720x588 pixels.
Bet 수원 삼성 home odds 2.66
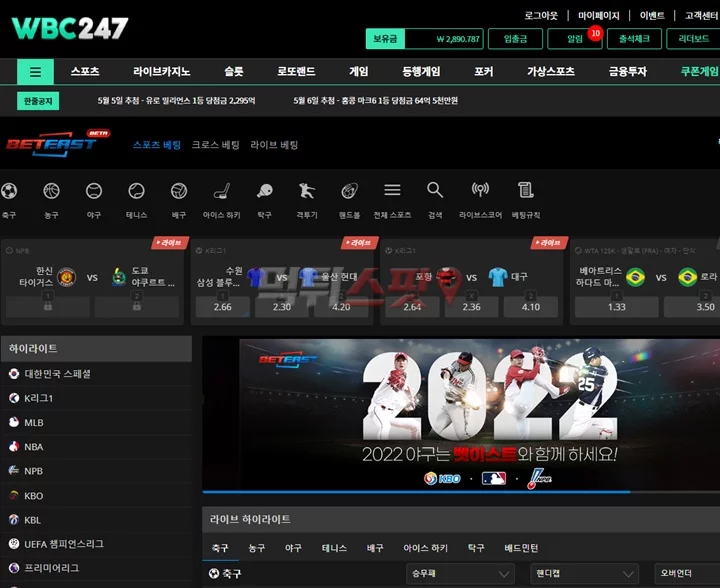click(x=223, y=307)
